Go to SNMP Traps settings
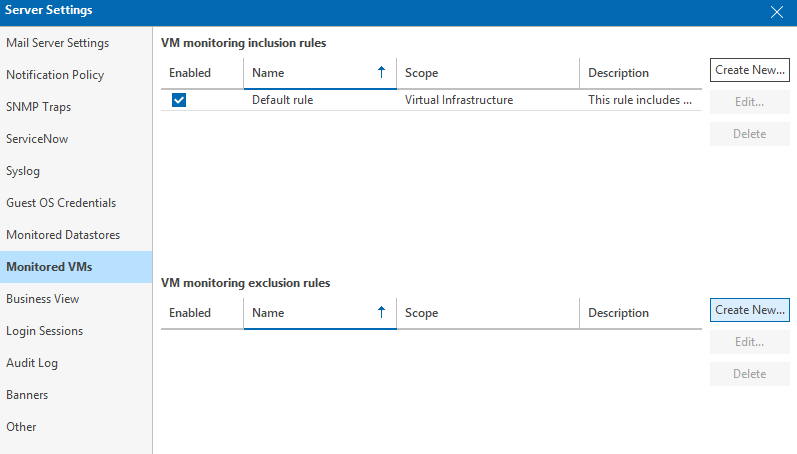 [x=76, y=107]
